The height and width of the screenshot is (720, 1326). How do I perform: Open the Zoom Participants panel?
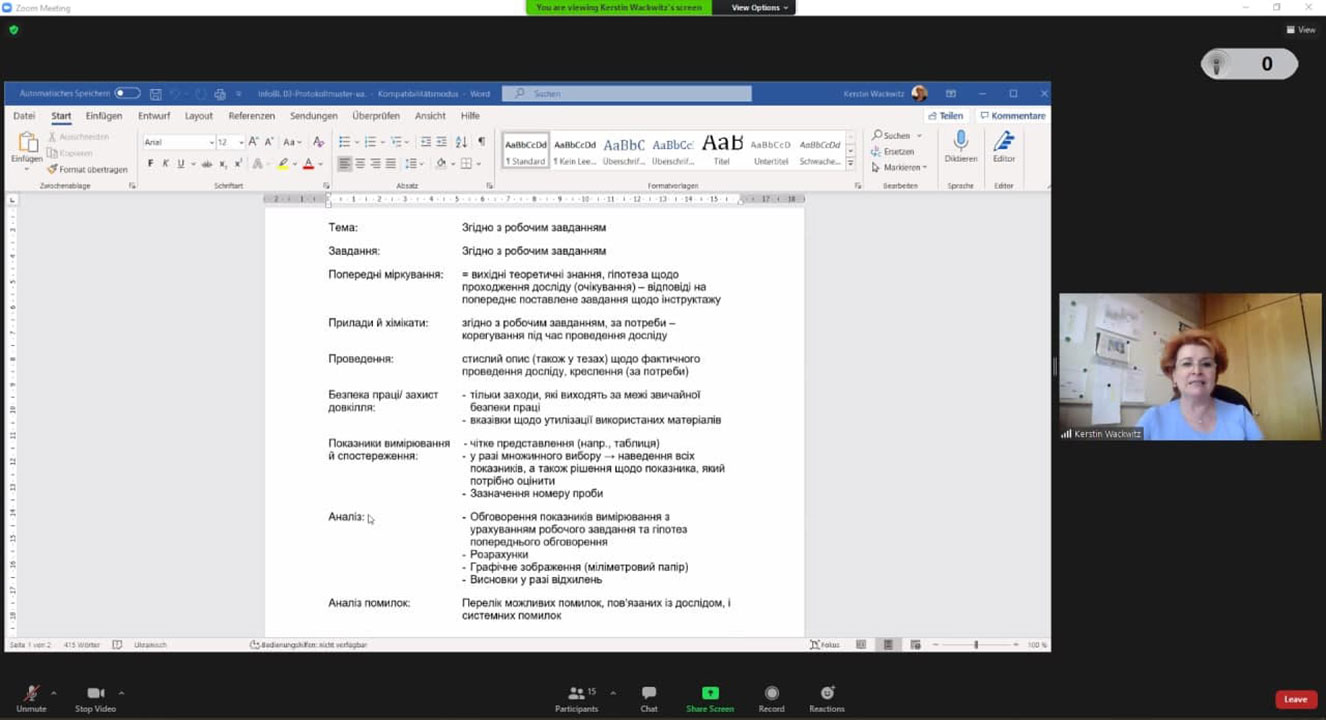[576, 697]
